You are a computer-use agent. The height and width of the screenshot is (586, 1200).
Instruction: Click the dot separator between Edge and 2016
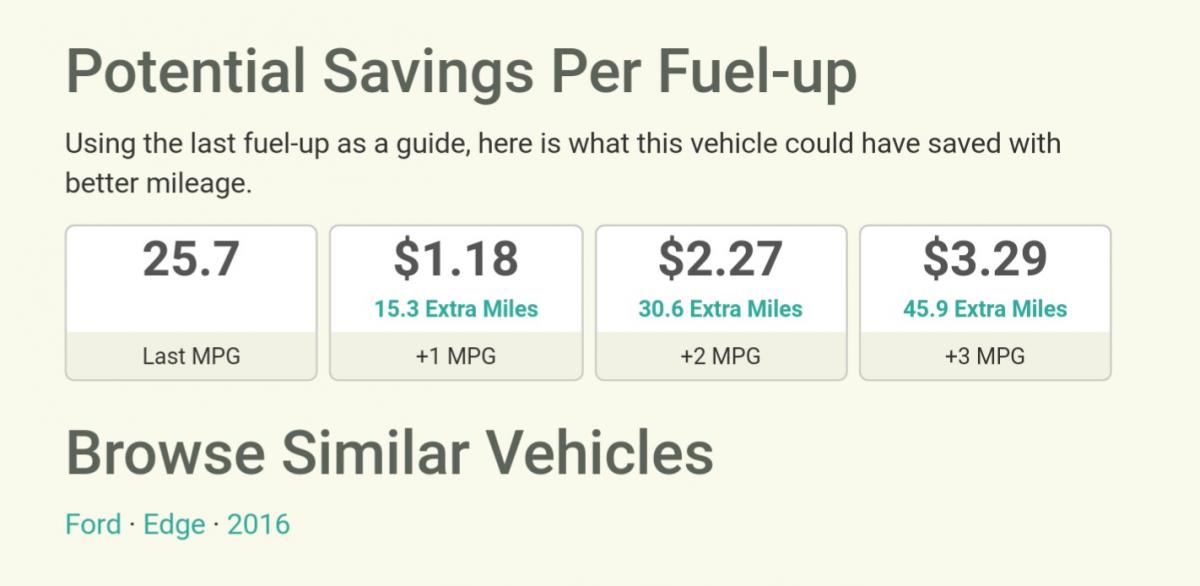(x=216, y=525)
